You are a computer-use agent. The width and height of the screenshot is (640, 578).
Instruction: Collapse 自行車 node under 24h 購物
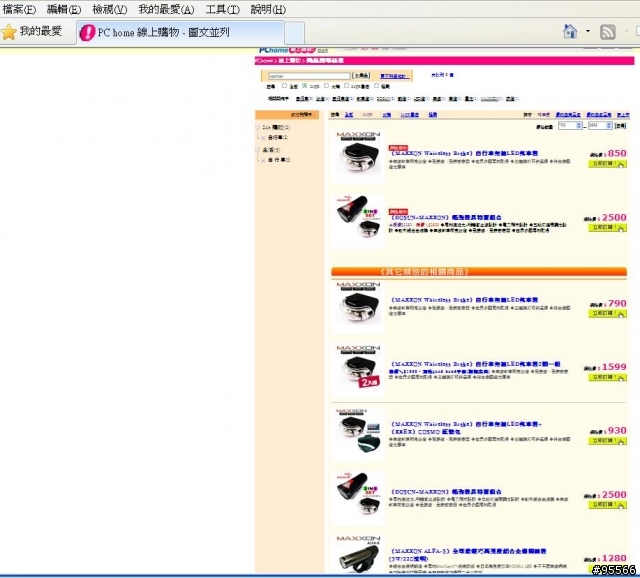[x=263, y=138]
